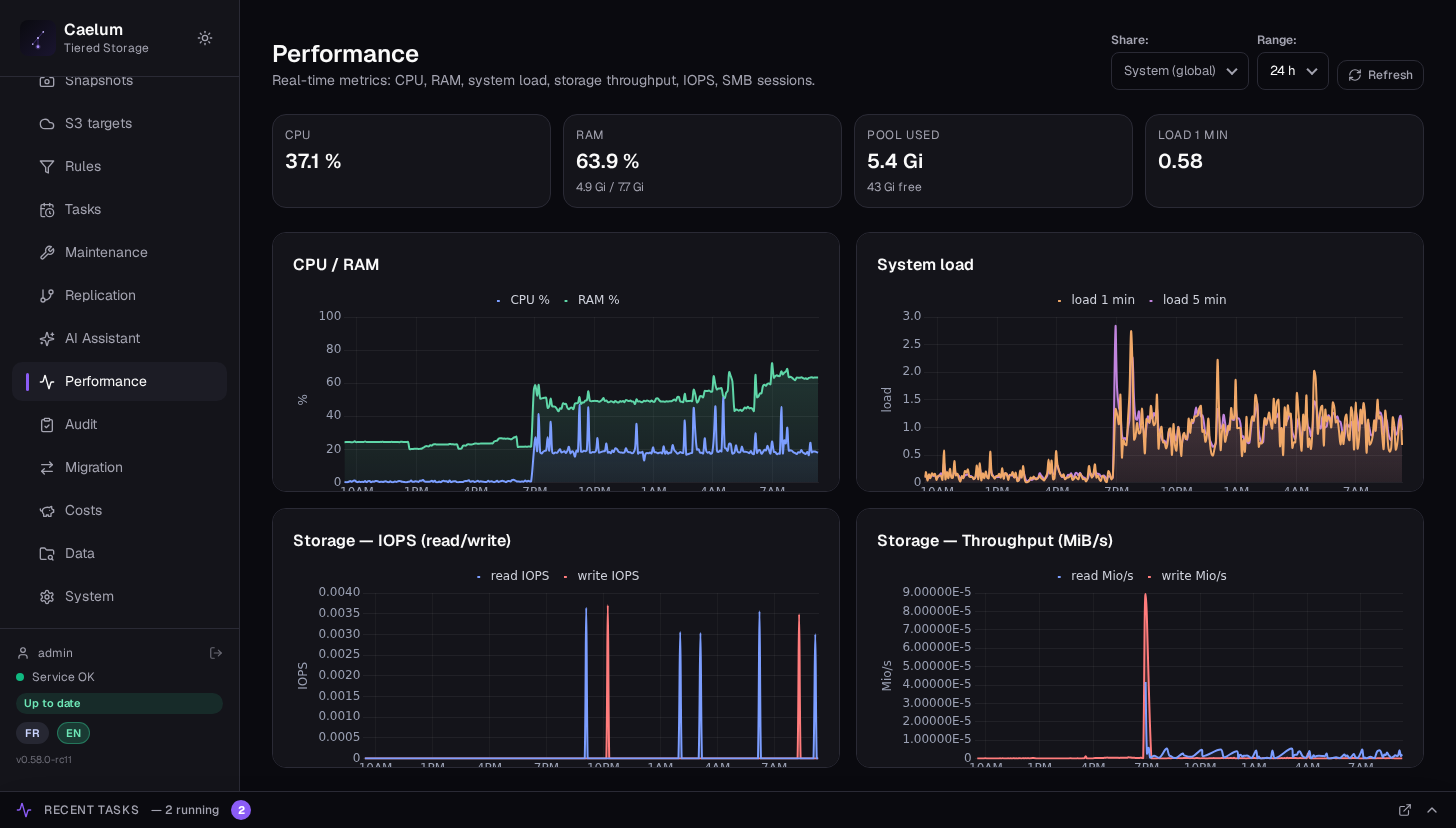The height and width of the screenshot is (828, 1456).
Task: Click the RAM 63.9 % card
Action: pos(702,161)
